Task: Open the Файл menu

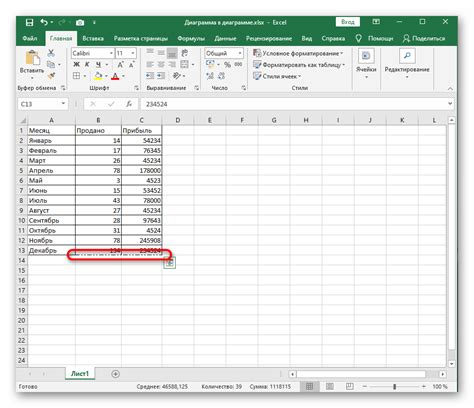Action: click(x=30, y=38)
